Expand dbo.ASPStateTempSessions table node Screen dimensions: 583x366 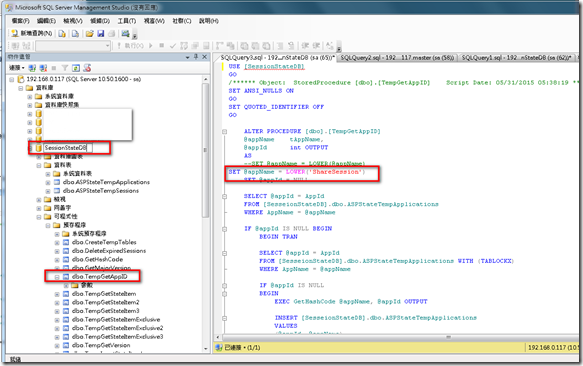click(48, 191)
